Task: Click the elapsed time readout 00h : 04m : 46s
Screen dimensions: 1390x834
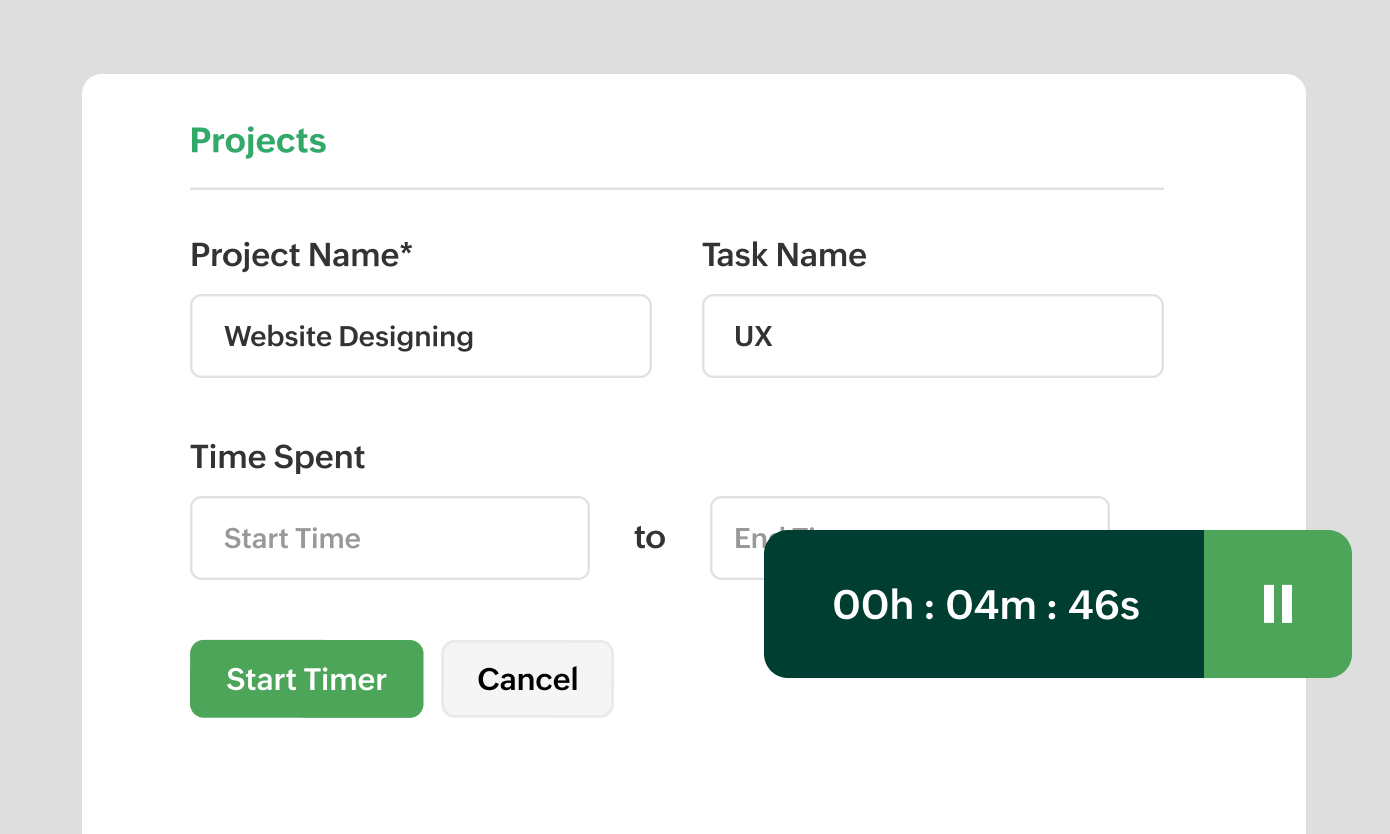Action: click(x=983, y=604)
